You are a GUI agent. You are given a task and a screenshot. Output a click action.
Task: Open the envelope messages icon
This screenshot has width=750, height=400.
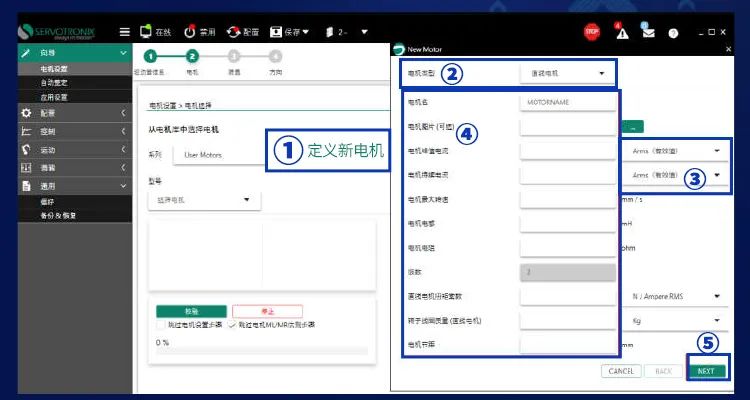(648, 33)
